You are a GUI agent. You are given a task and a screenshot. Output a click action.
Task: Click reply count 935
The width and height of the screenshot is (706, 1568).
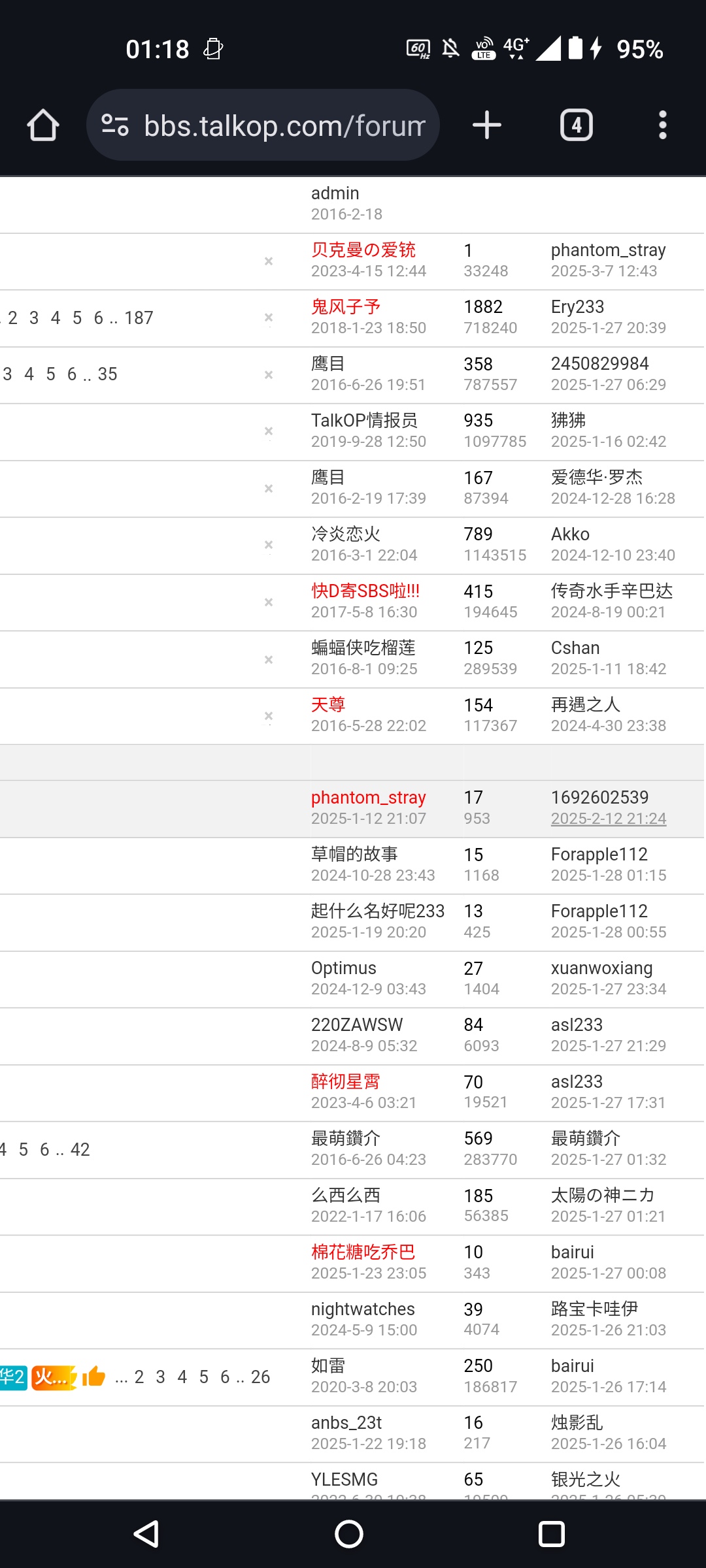479,420
